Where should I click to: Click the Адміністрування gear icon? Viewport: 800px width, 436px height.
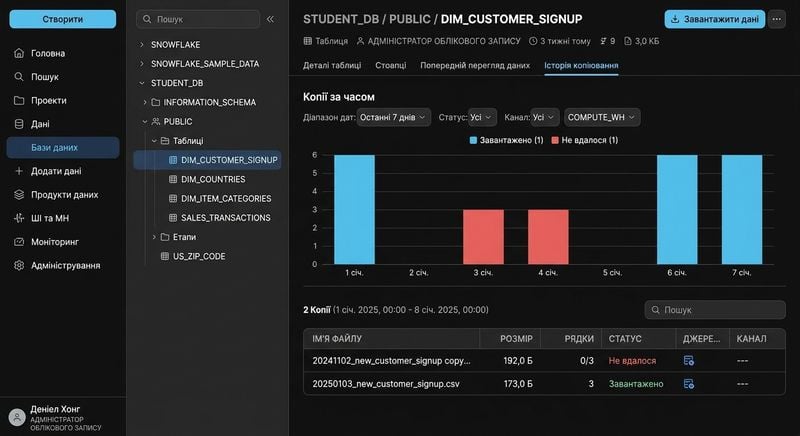[x=19, y=265]
